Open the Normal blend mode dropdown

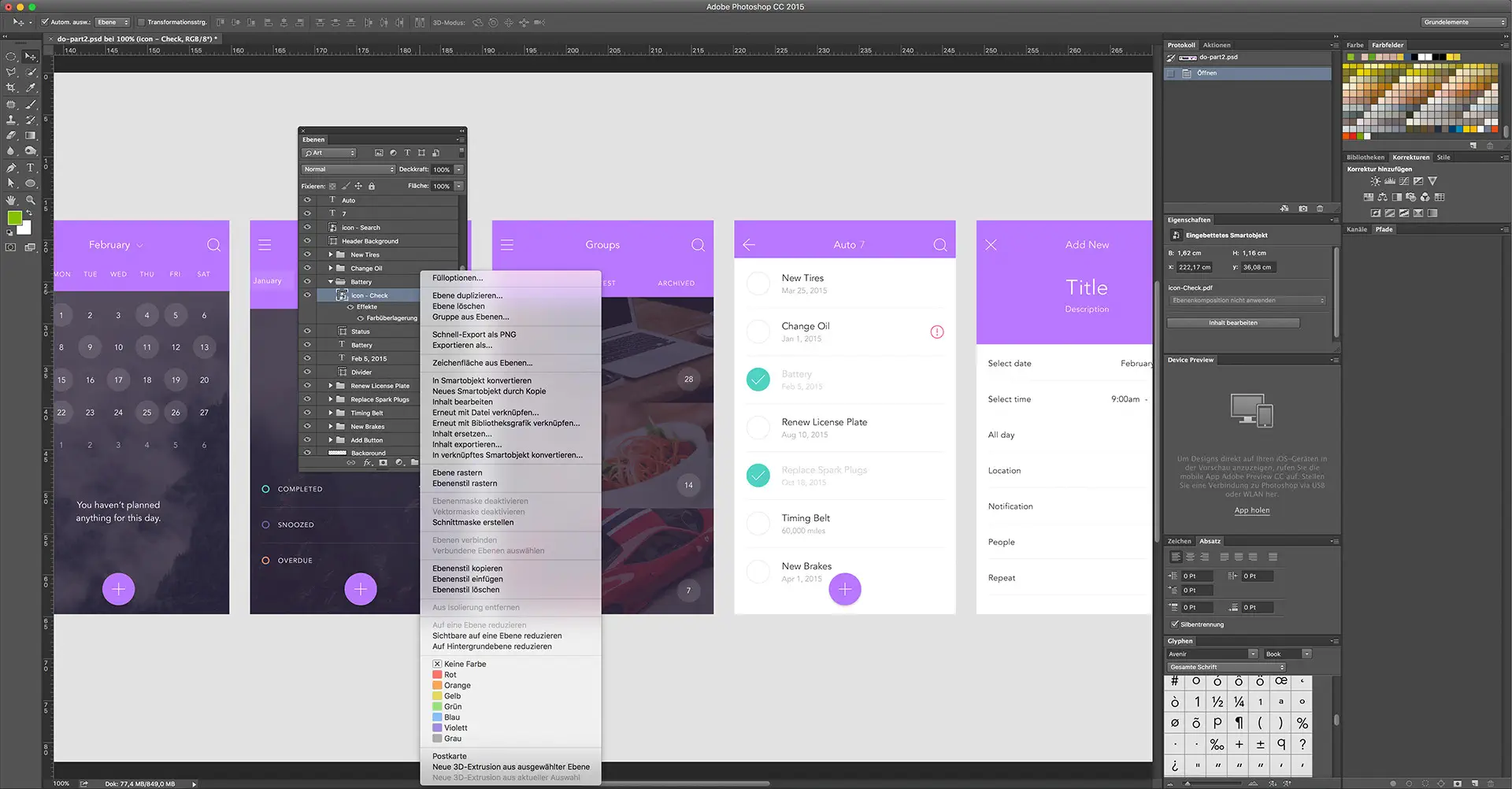point(348,169)
